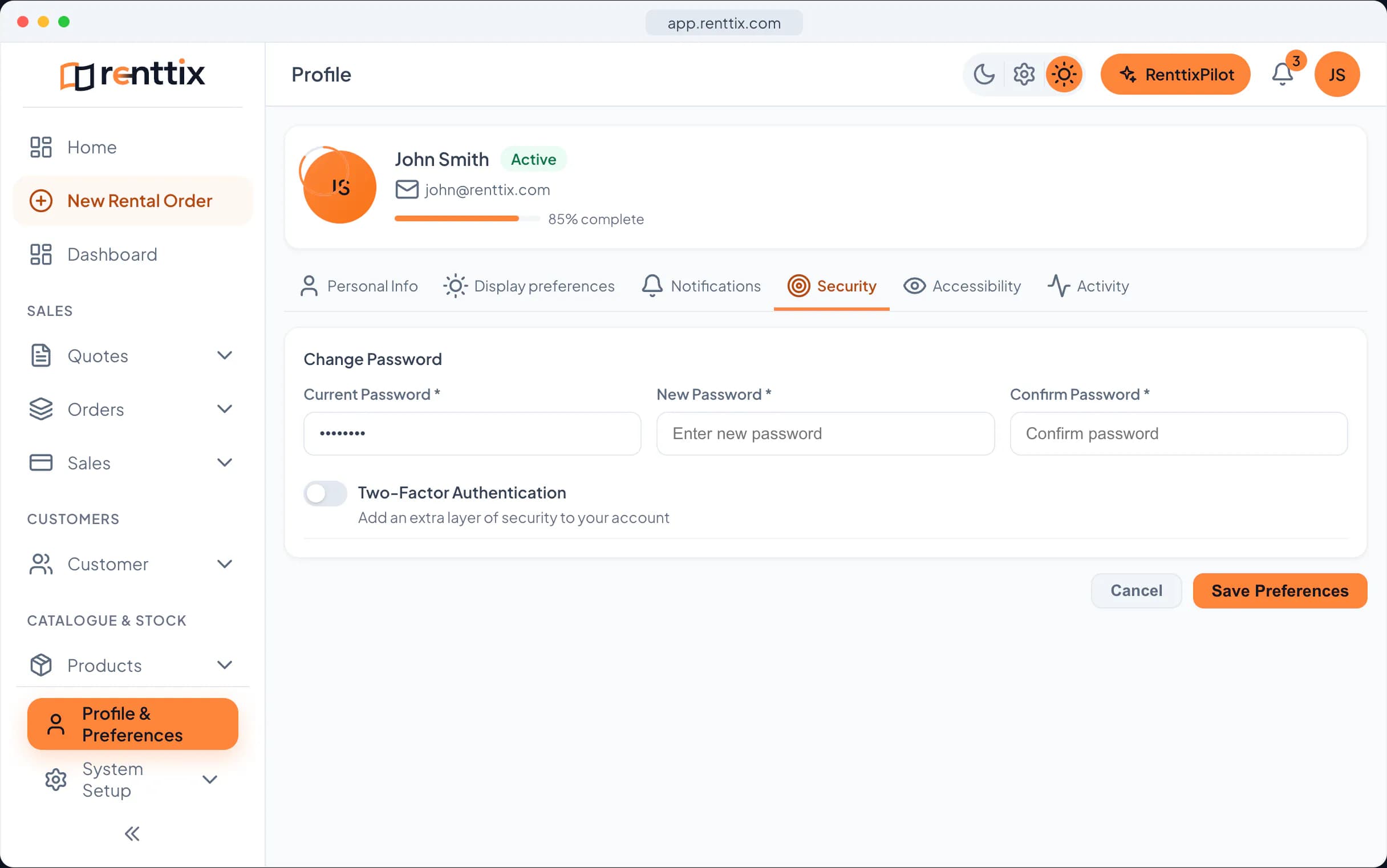Screen dimensions: 1387x868
Task: Open the Notifications tab
Action: pos(701,286)
